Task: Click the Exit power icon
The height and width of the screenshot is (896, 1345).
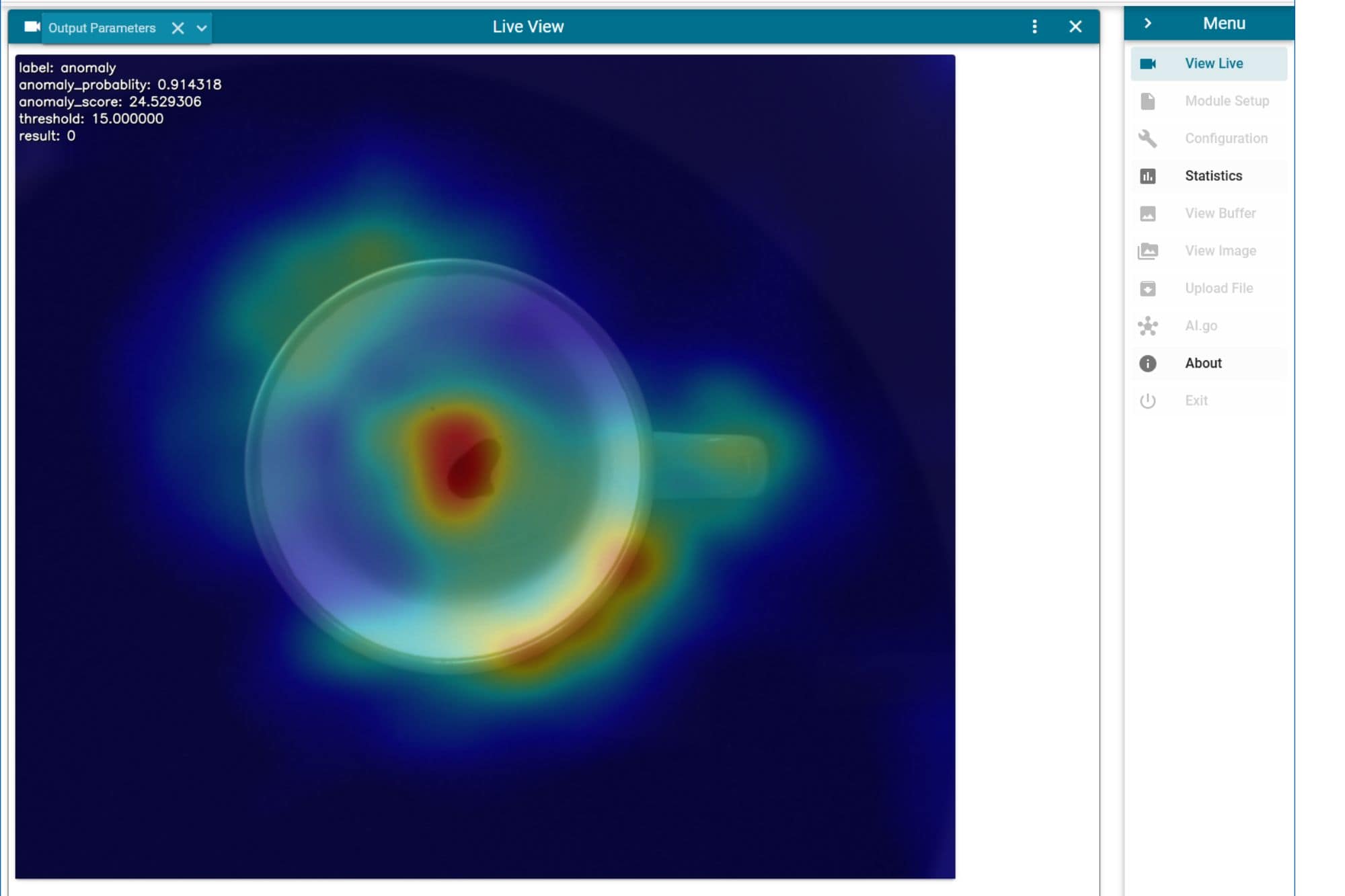Action: (1147, 401)
